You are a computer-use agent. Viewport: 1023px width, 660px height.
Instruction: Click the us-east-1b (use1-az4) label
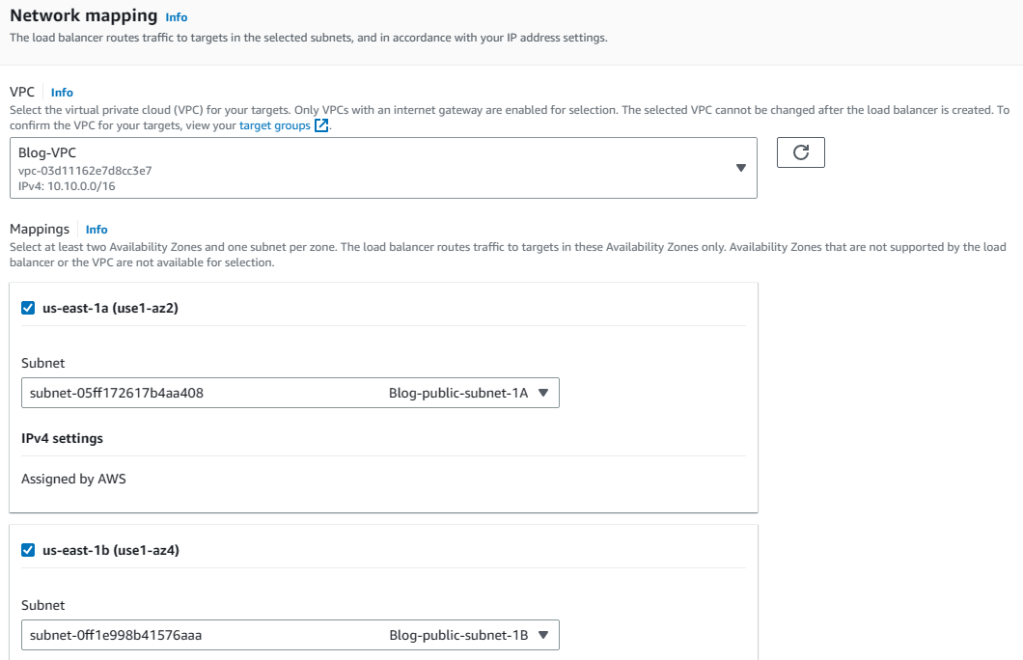point(110,550)
